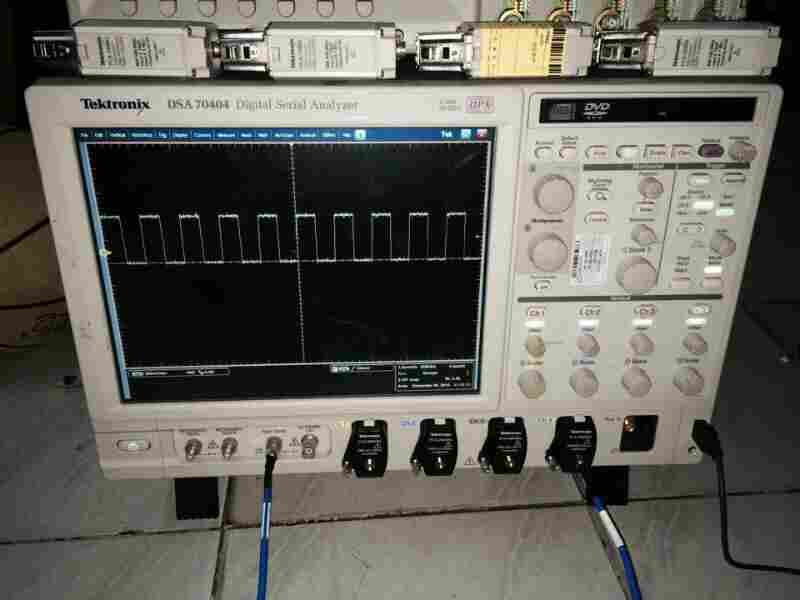The image size is (800, 600).
Task: Toggle the CH2 channel button
Action: (x=588, y=313)
